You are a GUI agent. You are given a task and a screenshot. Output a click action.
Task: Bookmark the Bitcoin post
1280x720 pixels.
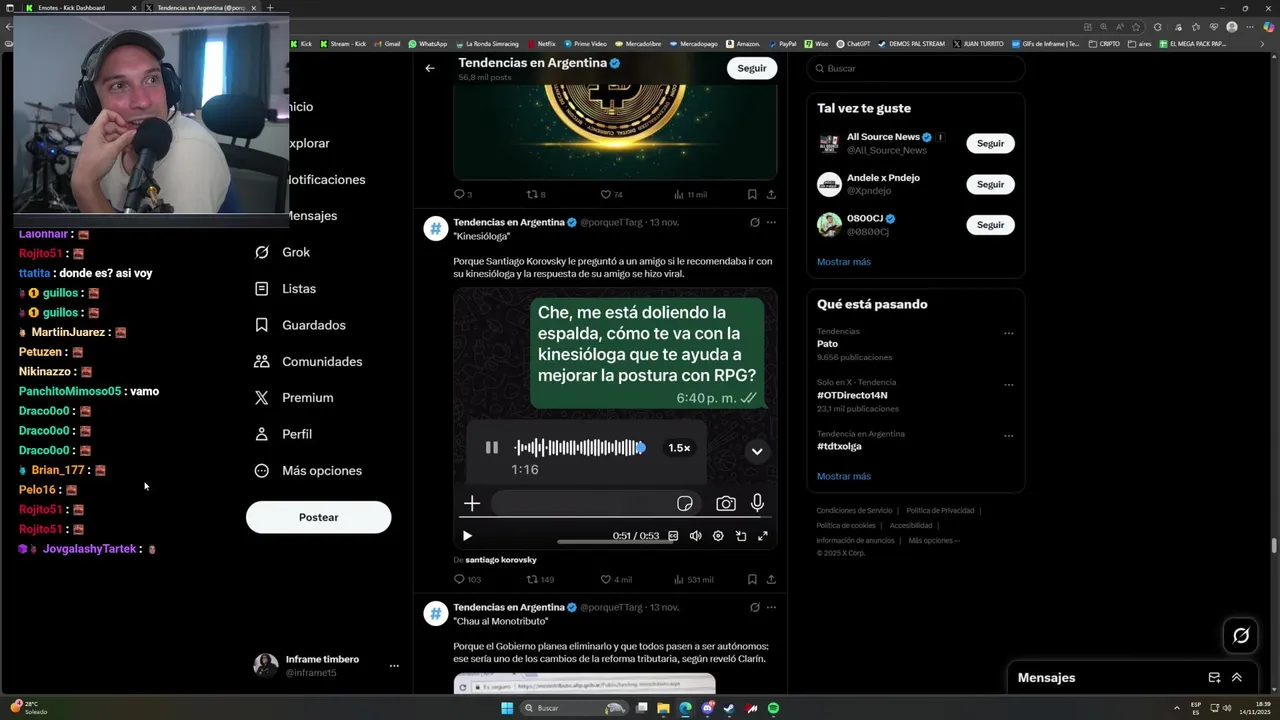pyautogui.click(x=752, y=194)
